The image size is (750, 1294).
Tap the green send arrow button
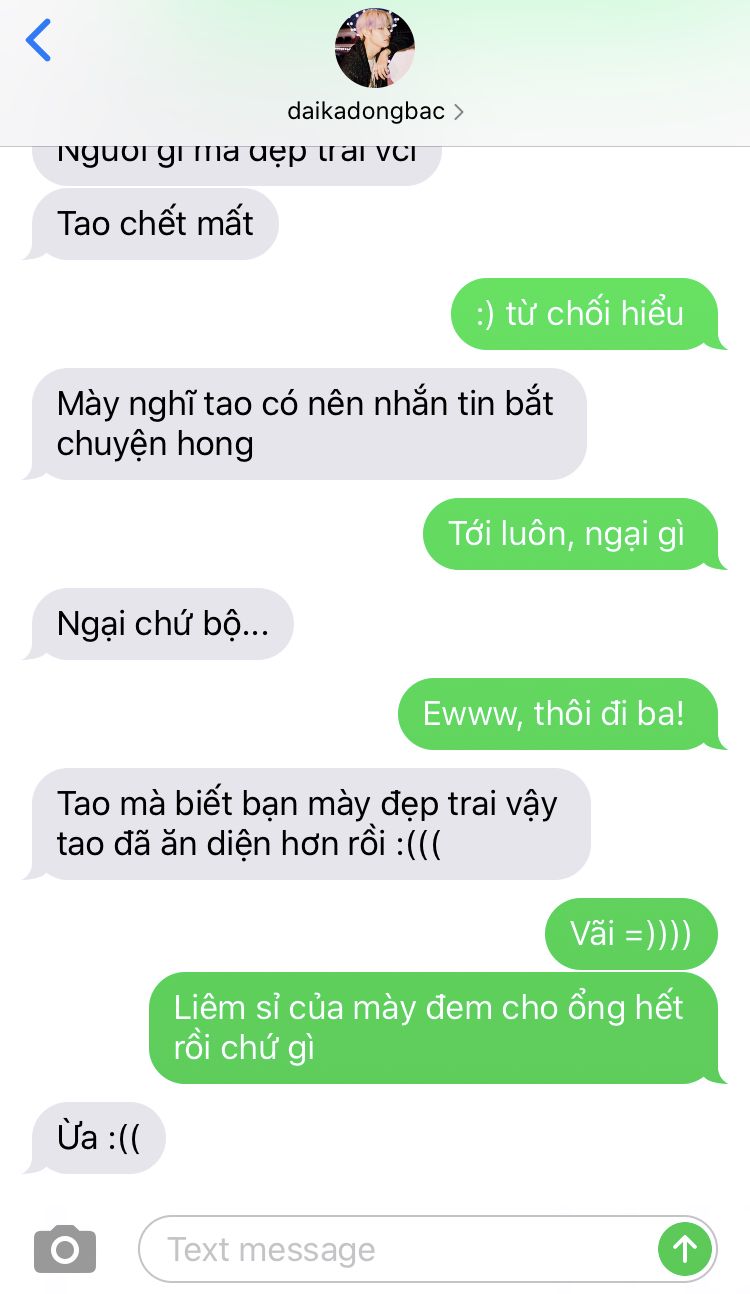coord(685,1249)
